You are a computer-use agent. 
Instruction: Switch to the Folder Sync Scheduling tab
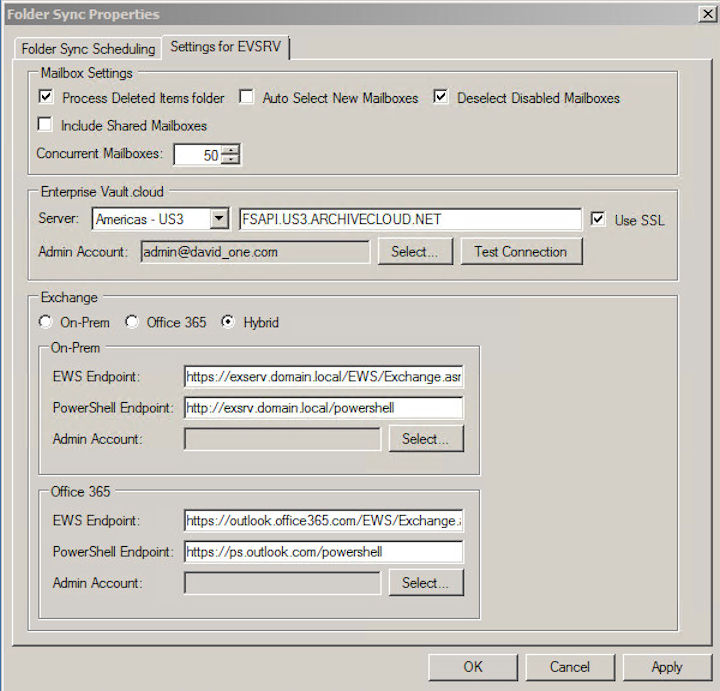coord(88,49)
